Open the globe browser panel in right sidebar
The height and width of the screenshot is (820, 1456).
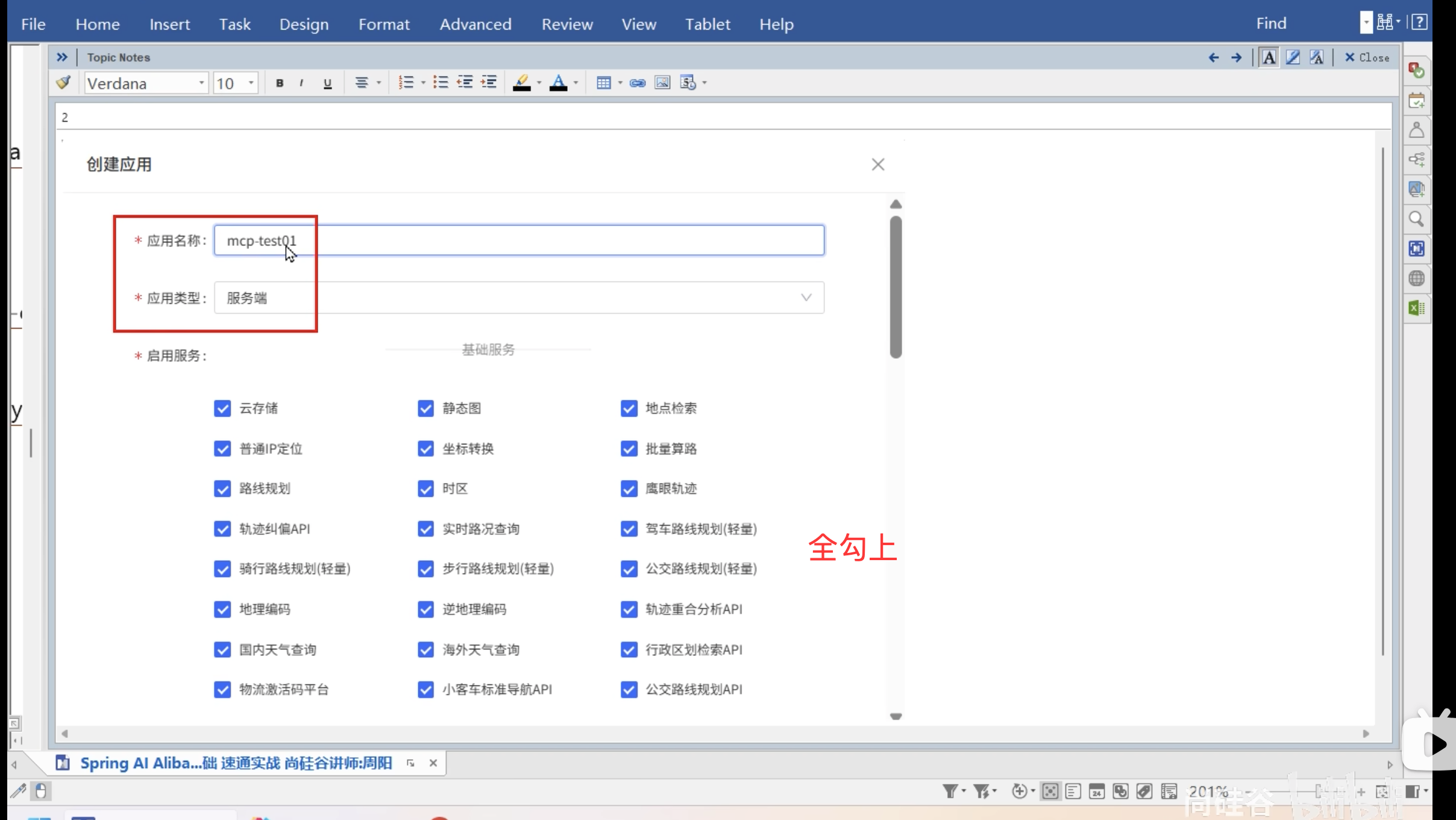pyautogui.click(x=1416, y=279)
